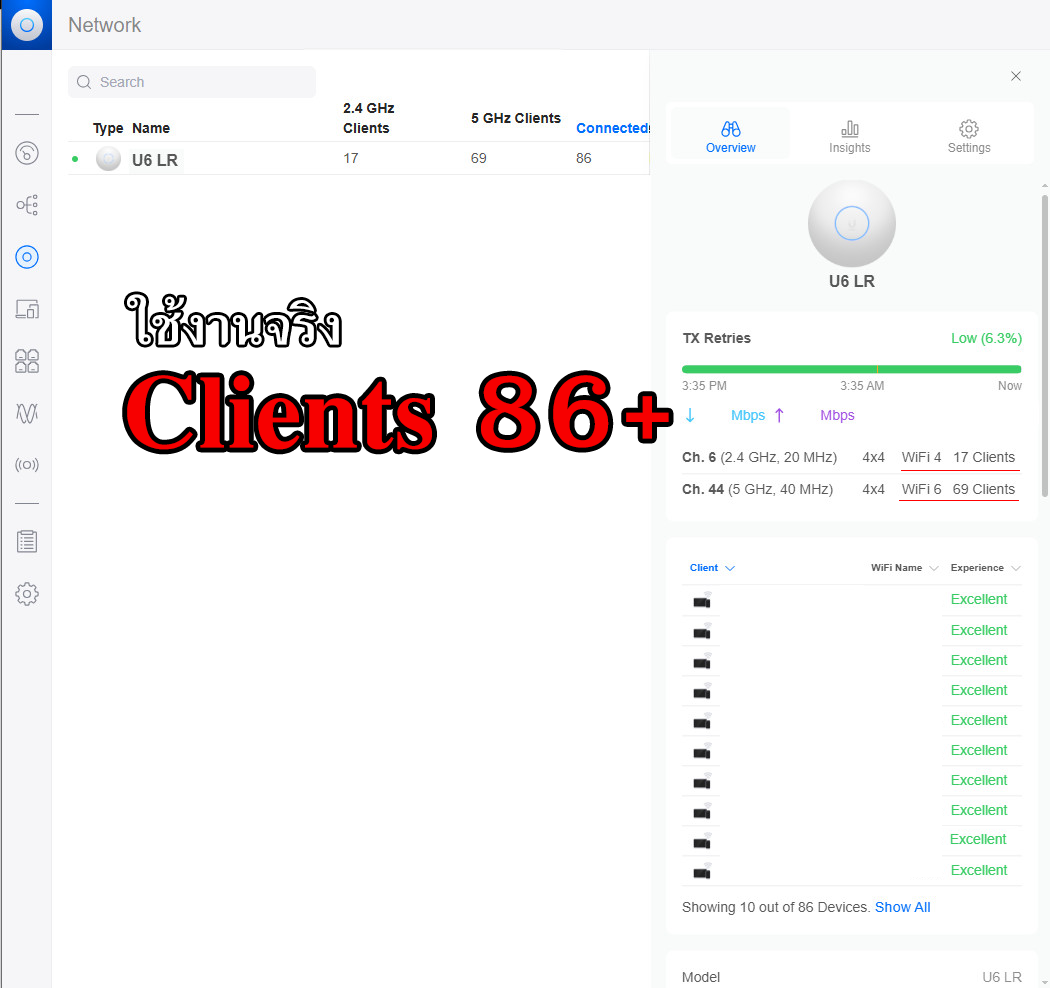Switch to the Overview tab
1050x988 pixels.
tap(731, 137)
